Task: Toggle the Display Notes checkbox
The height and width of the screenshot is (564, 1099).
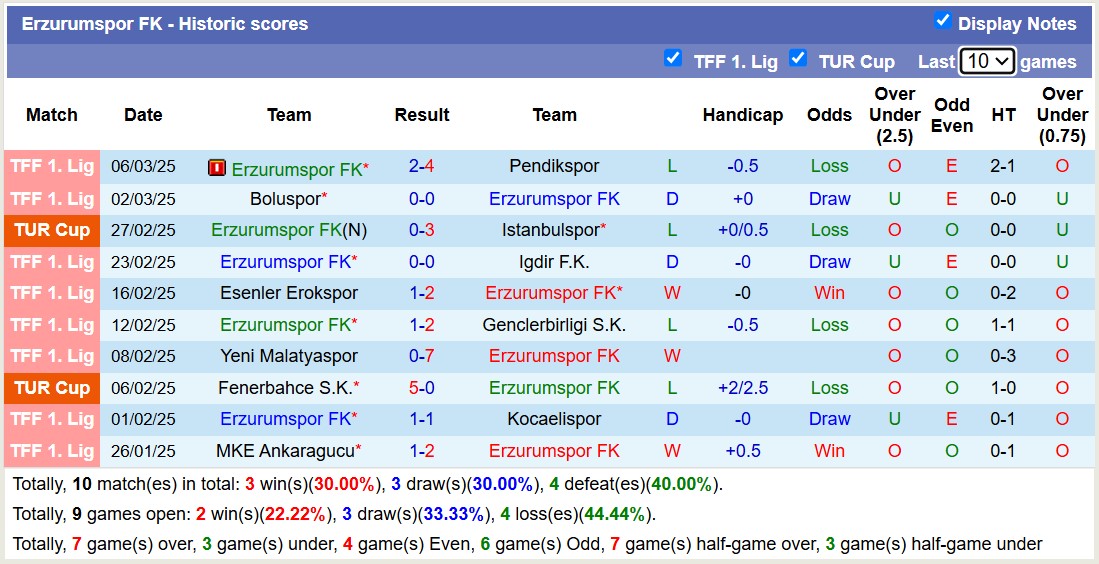Action: (x=942, y=21)
